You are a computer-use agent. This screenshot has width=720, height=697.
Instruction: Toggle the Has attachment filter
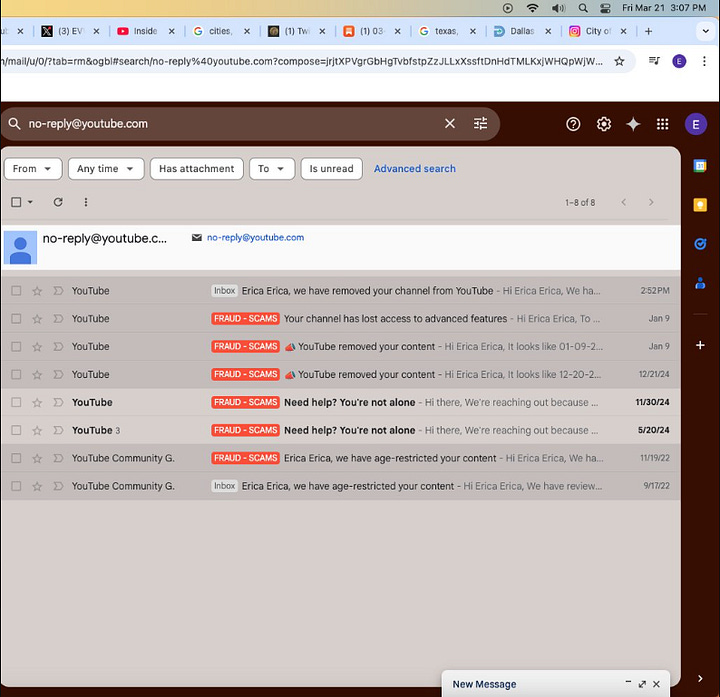197,169
